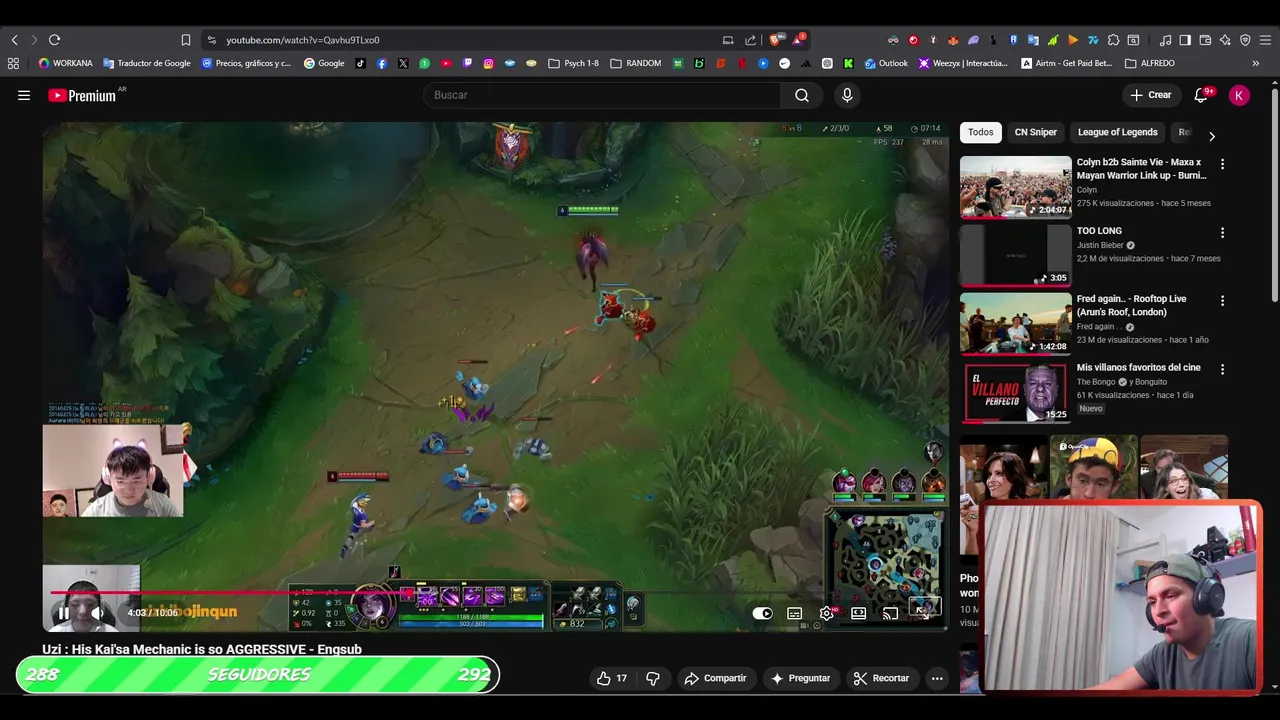This screenshot has height=720, width=1280.
Task: Show more filter chips with arrow
Action: (x=1212, y=135)
